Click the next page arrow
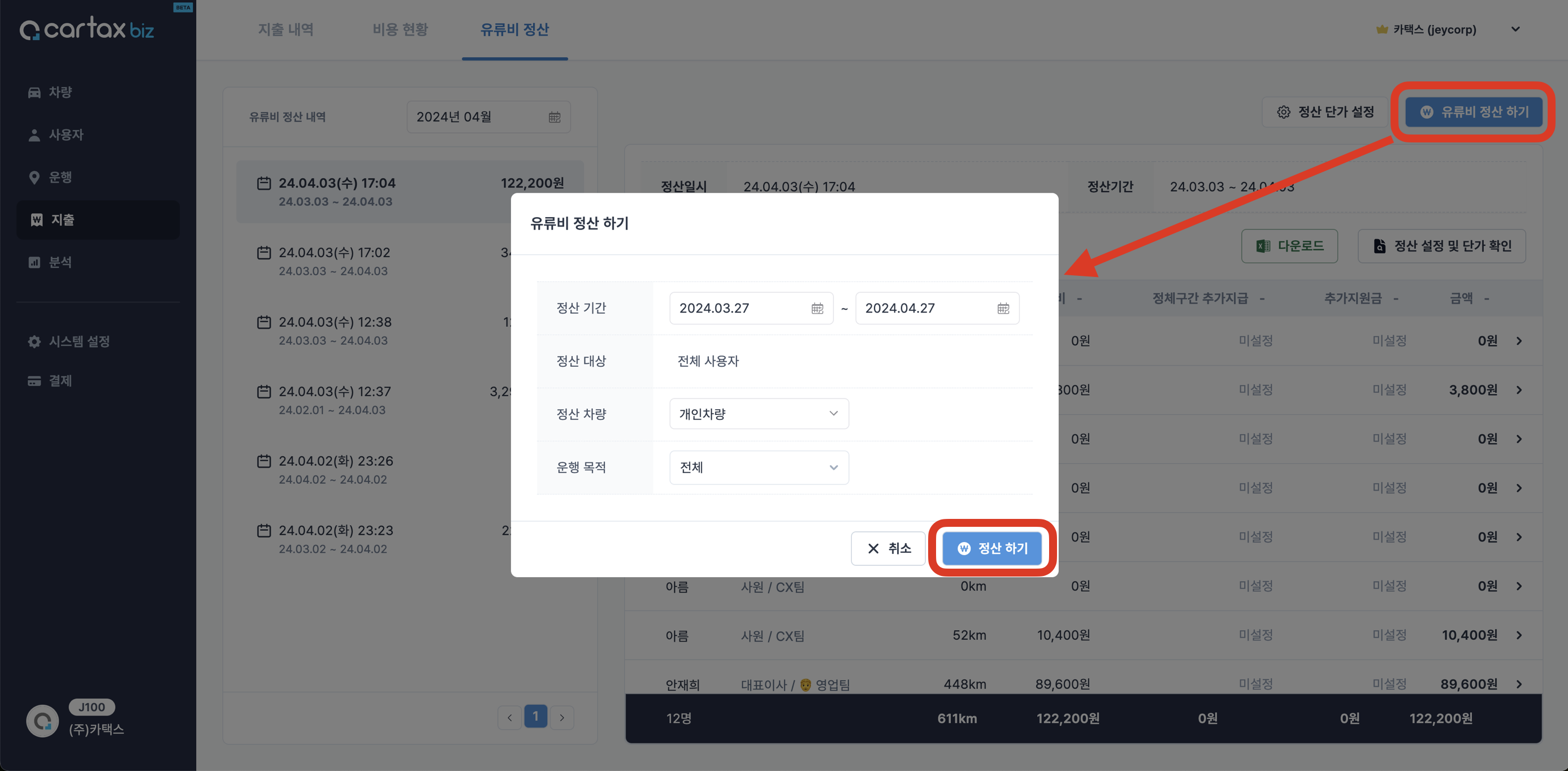 (x=562, y=717)
